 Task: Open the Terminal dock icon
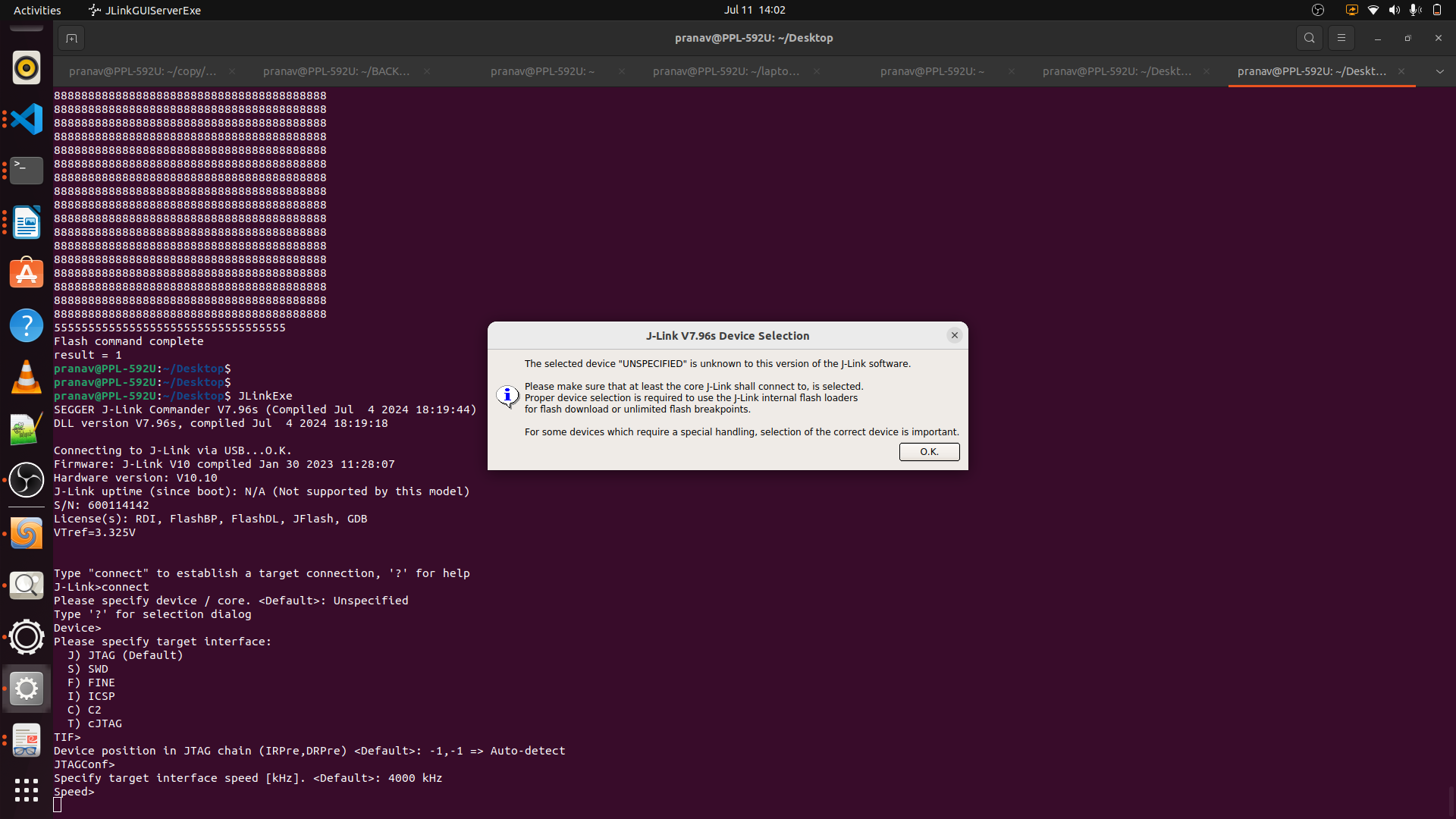27,171
